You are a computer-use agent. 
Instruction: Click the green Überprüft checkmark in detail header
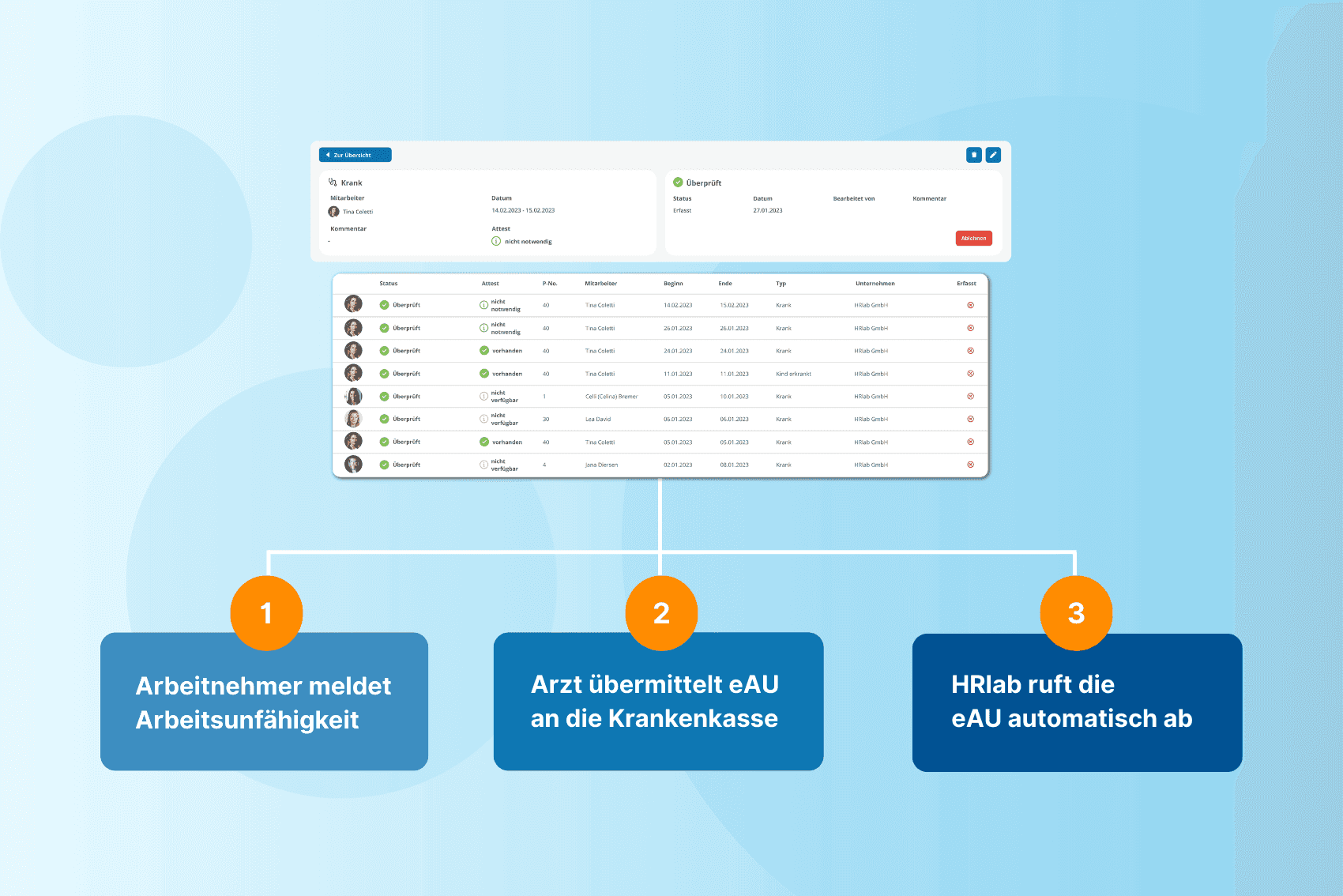[678, 183]
